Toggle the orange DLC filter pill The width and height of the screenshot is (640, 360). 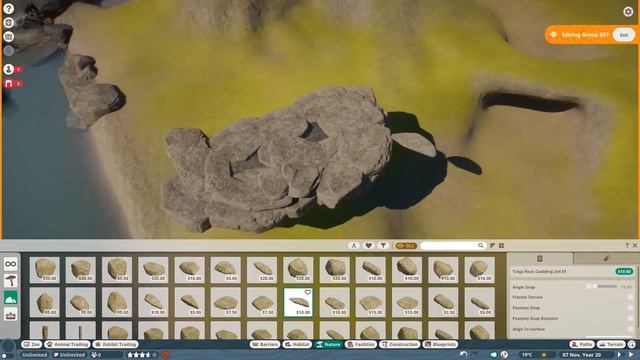406,245
